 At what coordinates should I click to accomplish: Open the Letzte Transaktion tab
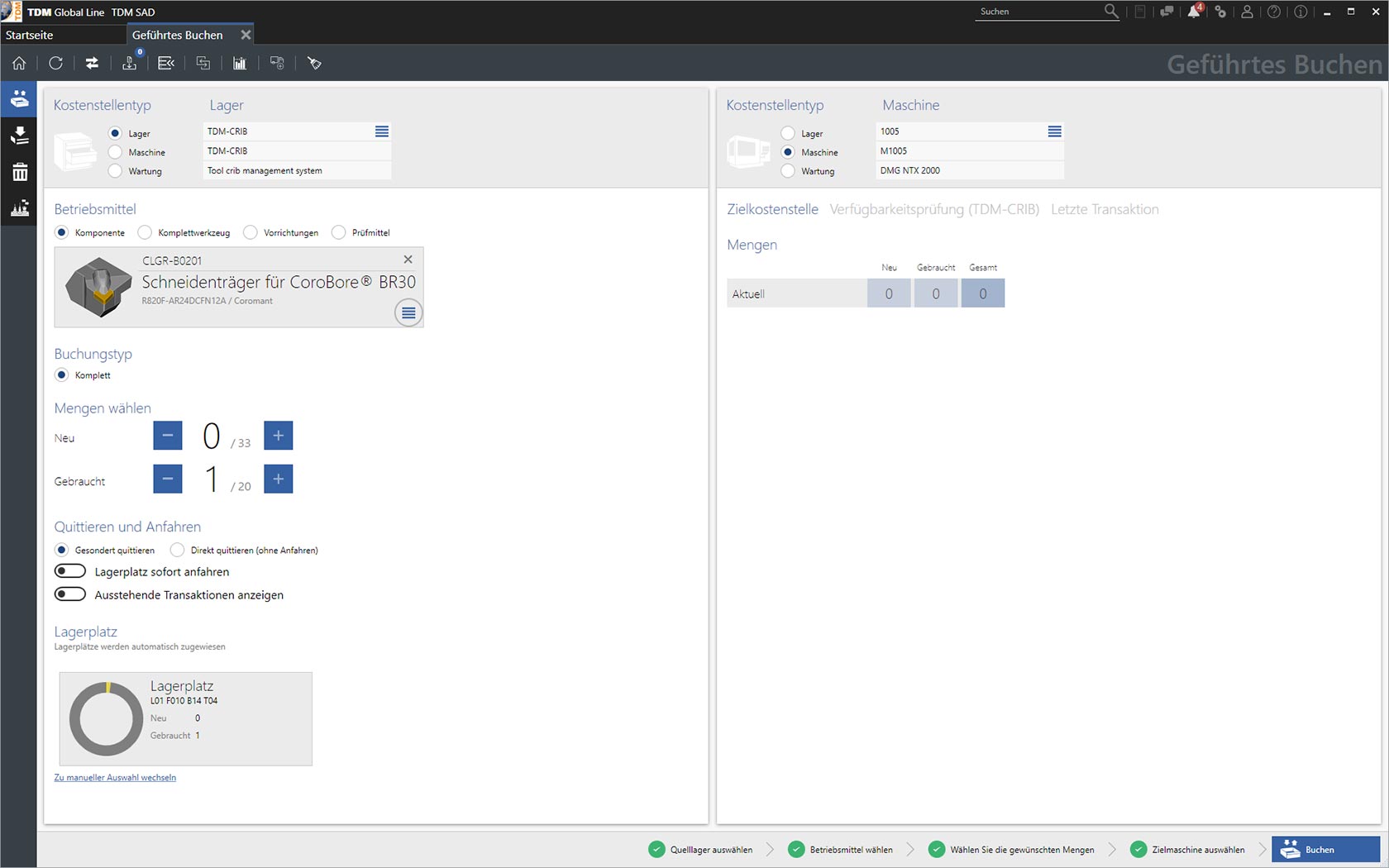pyautogui.click(x=1105, y=209)
